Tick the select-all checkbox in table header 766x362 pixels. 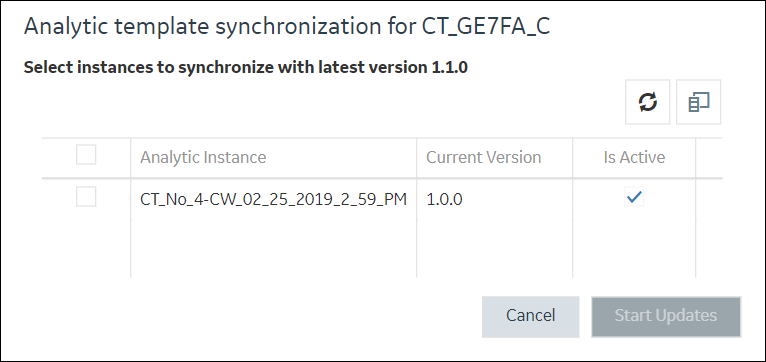click(86, 155)
